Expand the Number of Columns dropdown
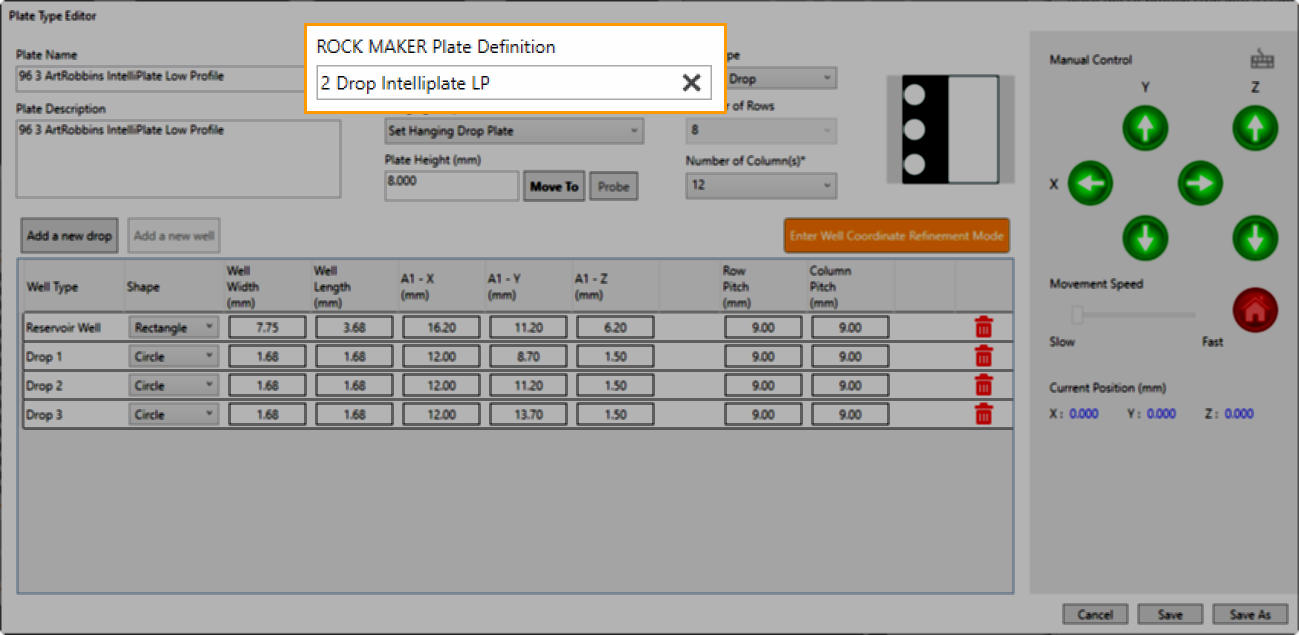 pyautogui.click(x=761, y=185)
